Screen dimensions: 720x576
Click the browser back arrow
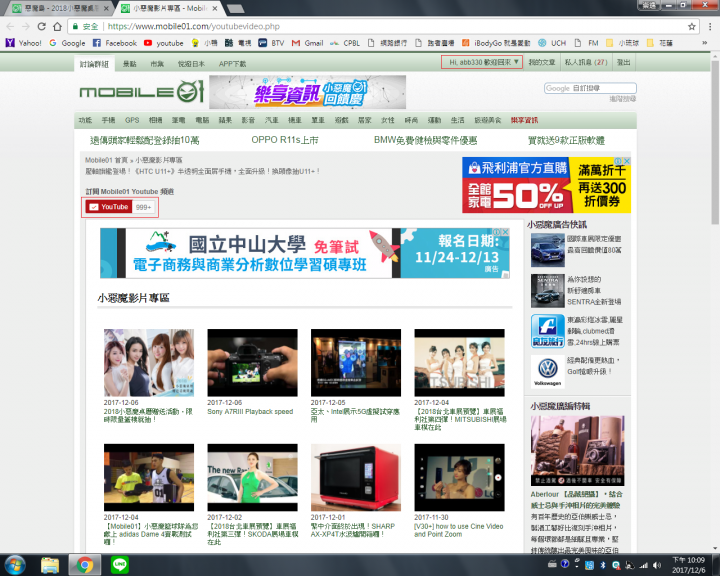click(10, 27)
